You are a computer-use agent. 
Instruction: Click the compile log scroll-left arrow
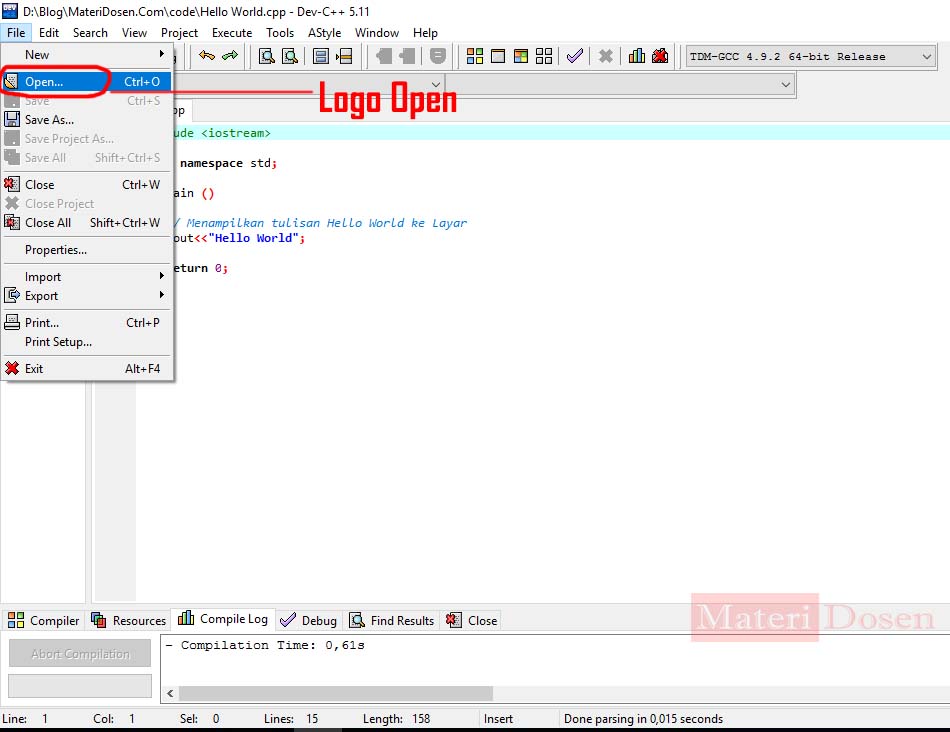170,693
